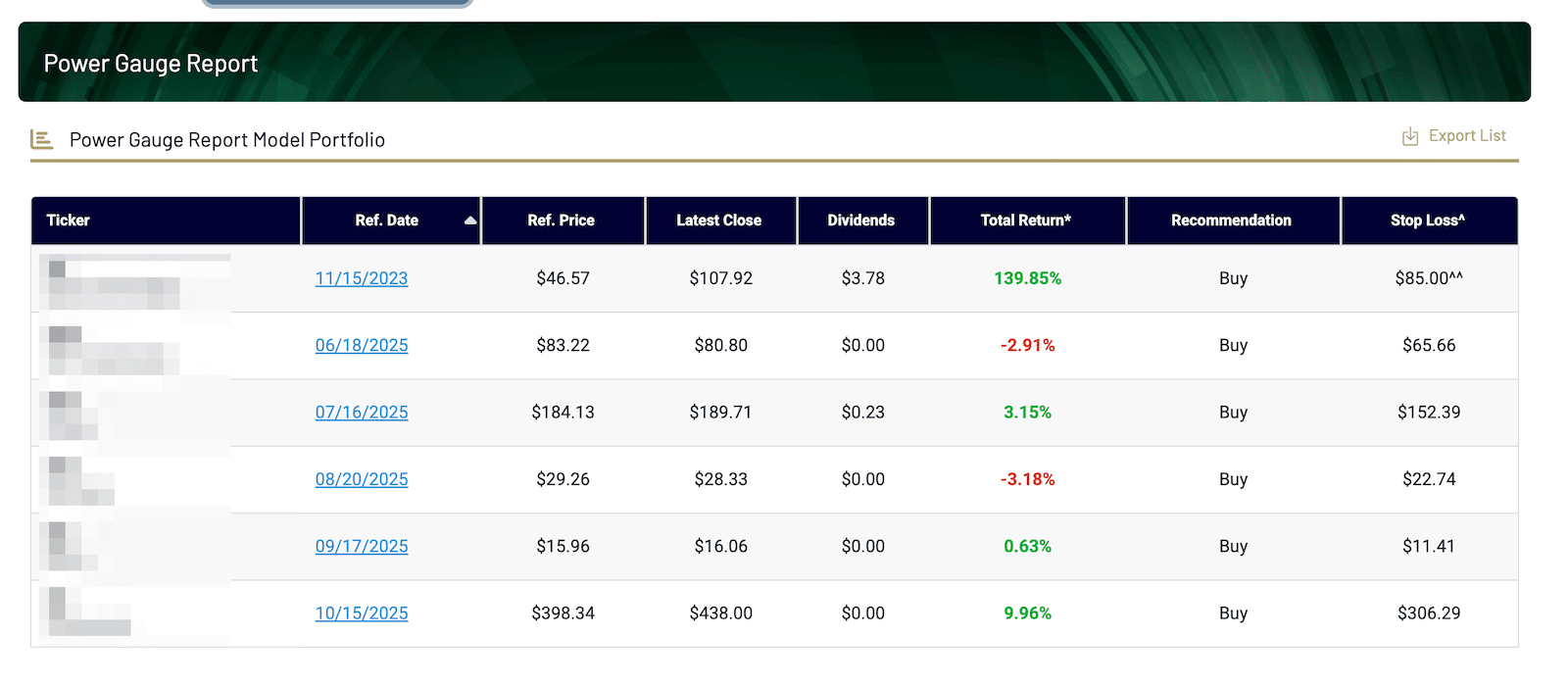Open the 07/16/2025 reference date link
Viewport: 1568px width, 685px height.
tap(362, 413)
